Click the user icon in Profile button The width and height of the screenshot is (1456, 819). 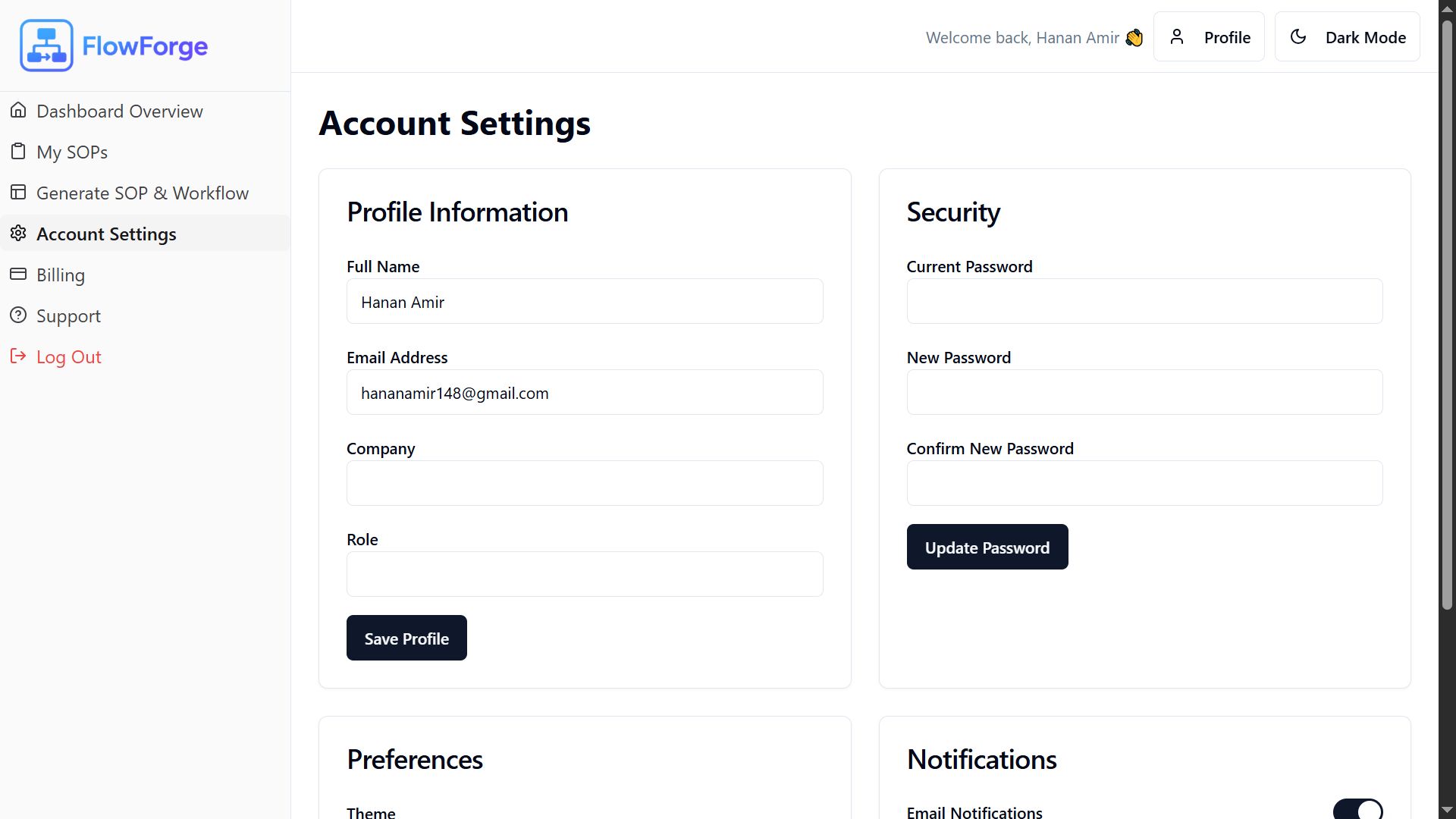1177,36
